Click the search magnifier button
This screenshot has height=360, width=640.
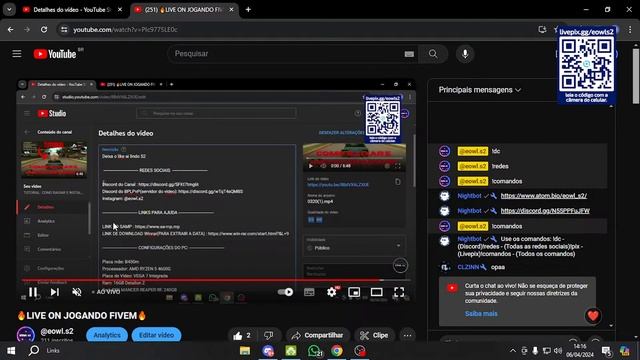(433, 54)
